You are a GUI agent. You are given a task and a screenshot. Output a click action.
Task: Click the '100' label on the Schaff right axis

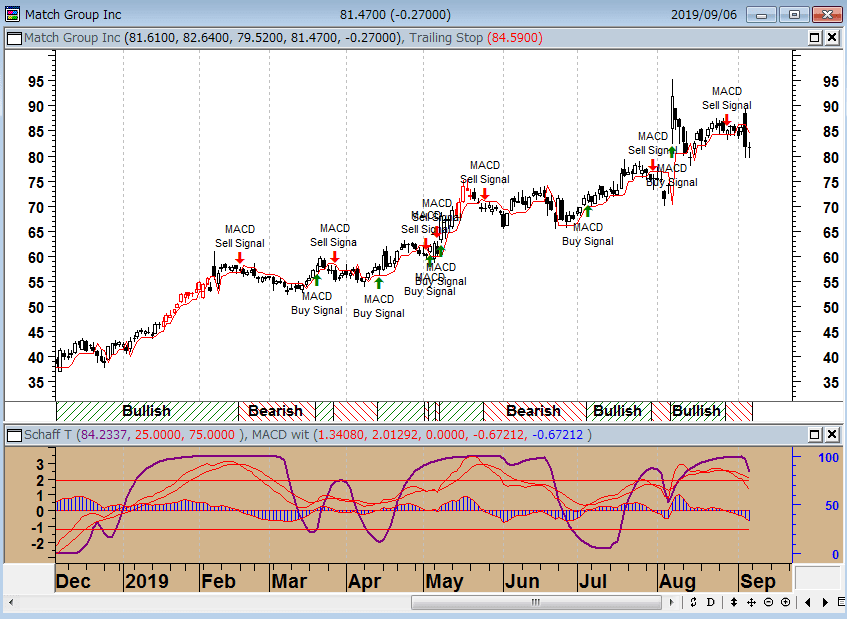[x=829, y=458]
